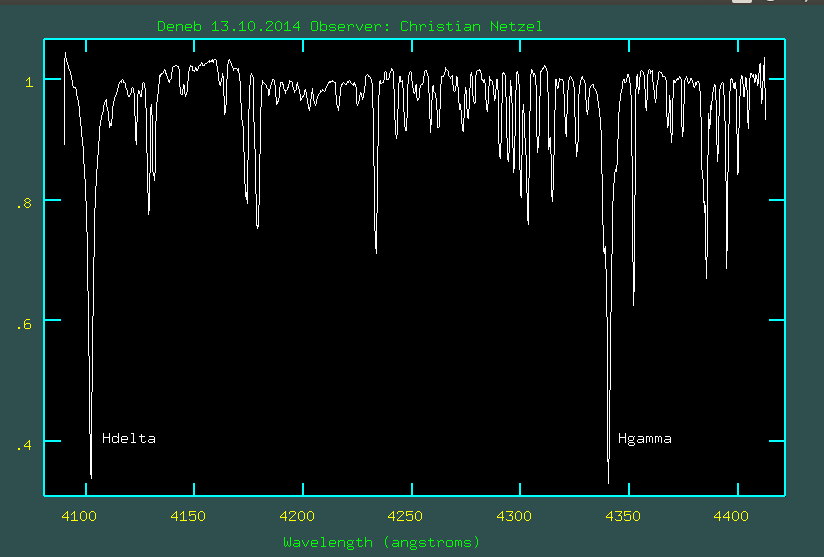Click the 4200 x-axis tick label

pos(297,516)
